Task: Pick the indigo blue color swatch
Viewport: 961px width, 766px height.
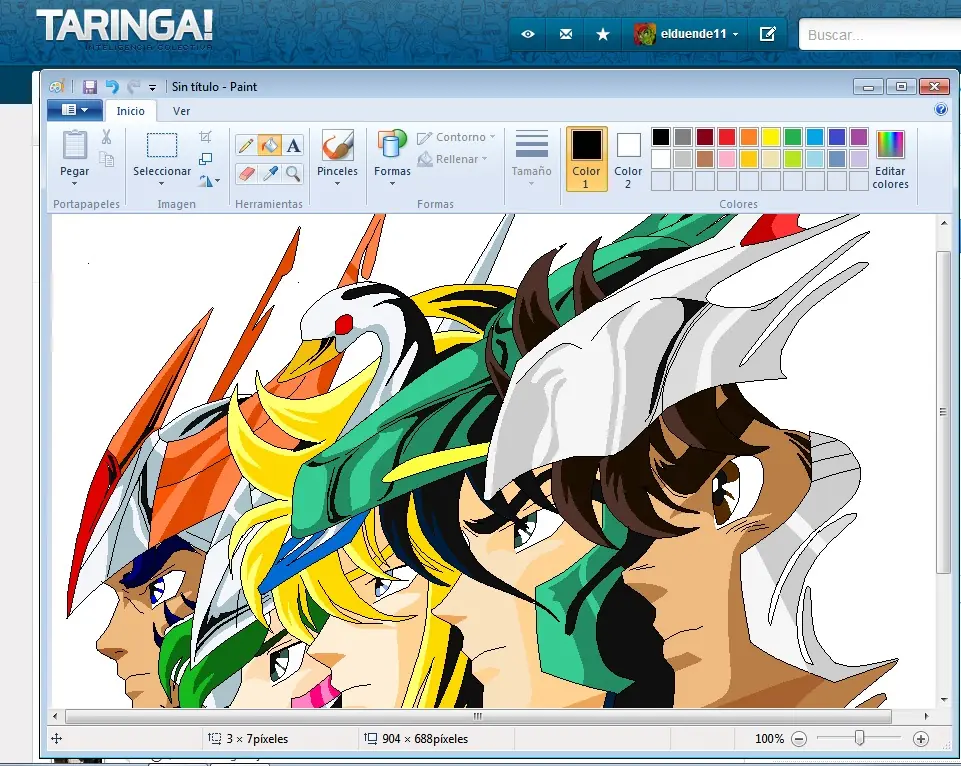Action: [837, 137]
